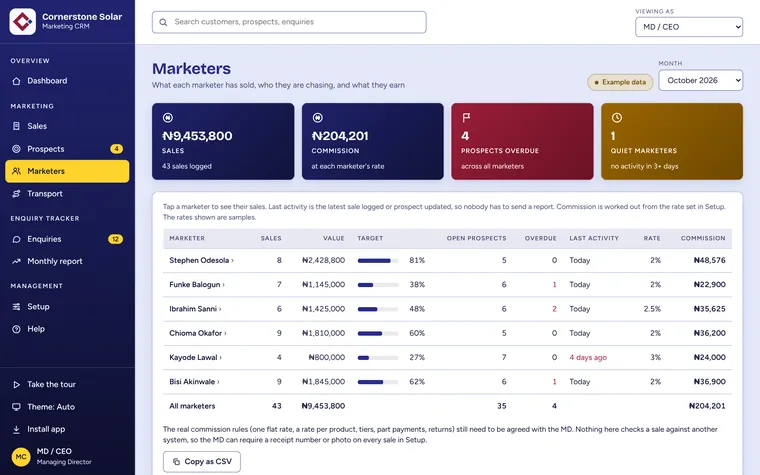The height and width of the screenshot is (475, 760).
Task: Click the flag icon on Prospects Overdue card
Action: [x=466, y=117]
